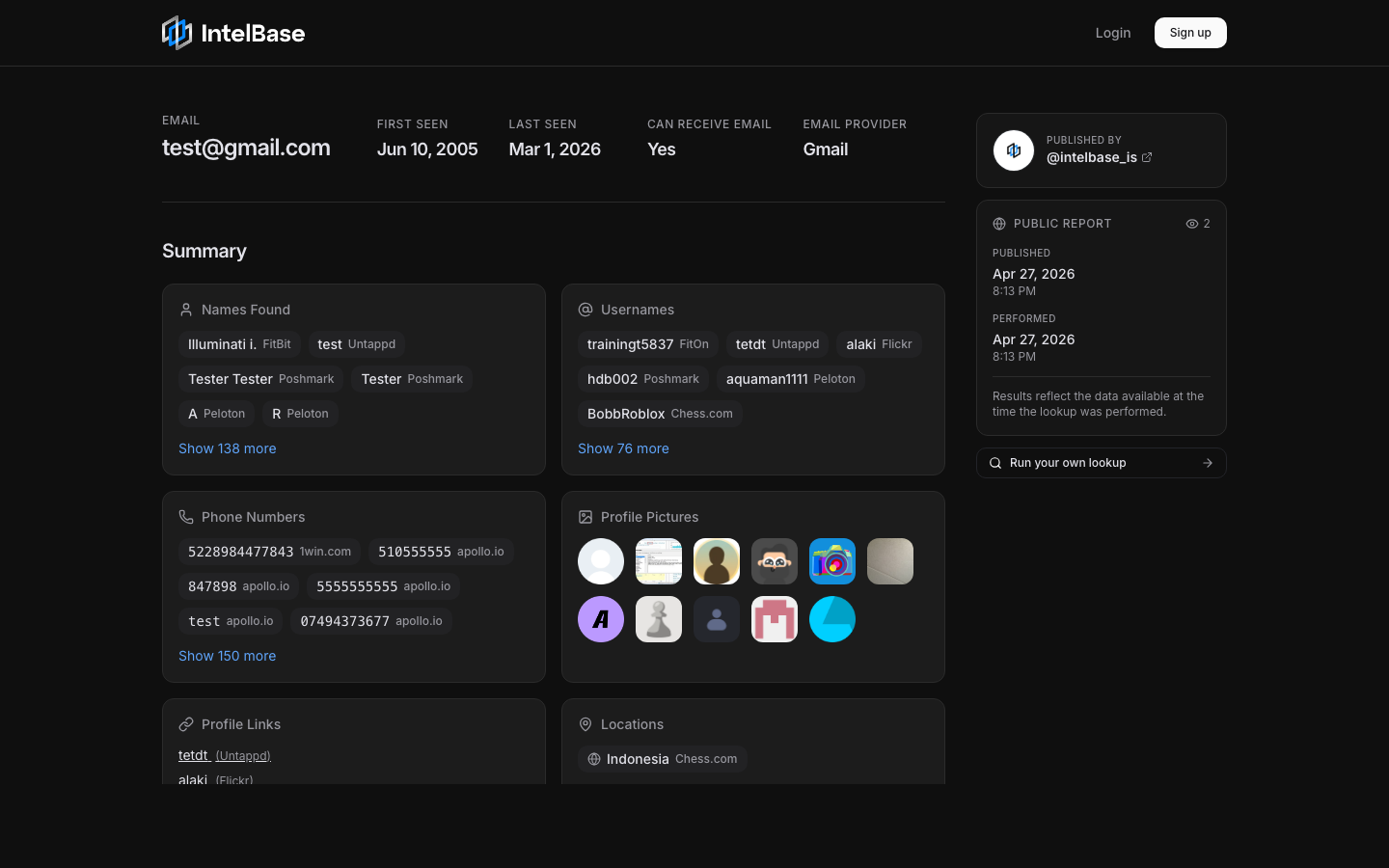Click the test apollo.io phone chip

pyautogui.click(x=231, y=621)
